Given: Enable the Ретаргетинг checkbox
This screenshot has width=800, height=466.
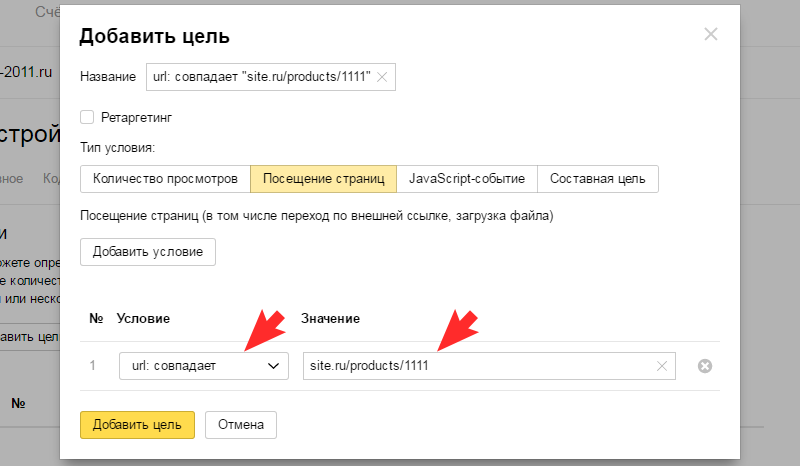Looking at the screenshot, I should [x=87, y=117].
